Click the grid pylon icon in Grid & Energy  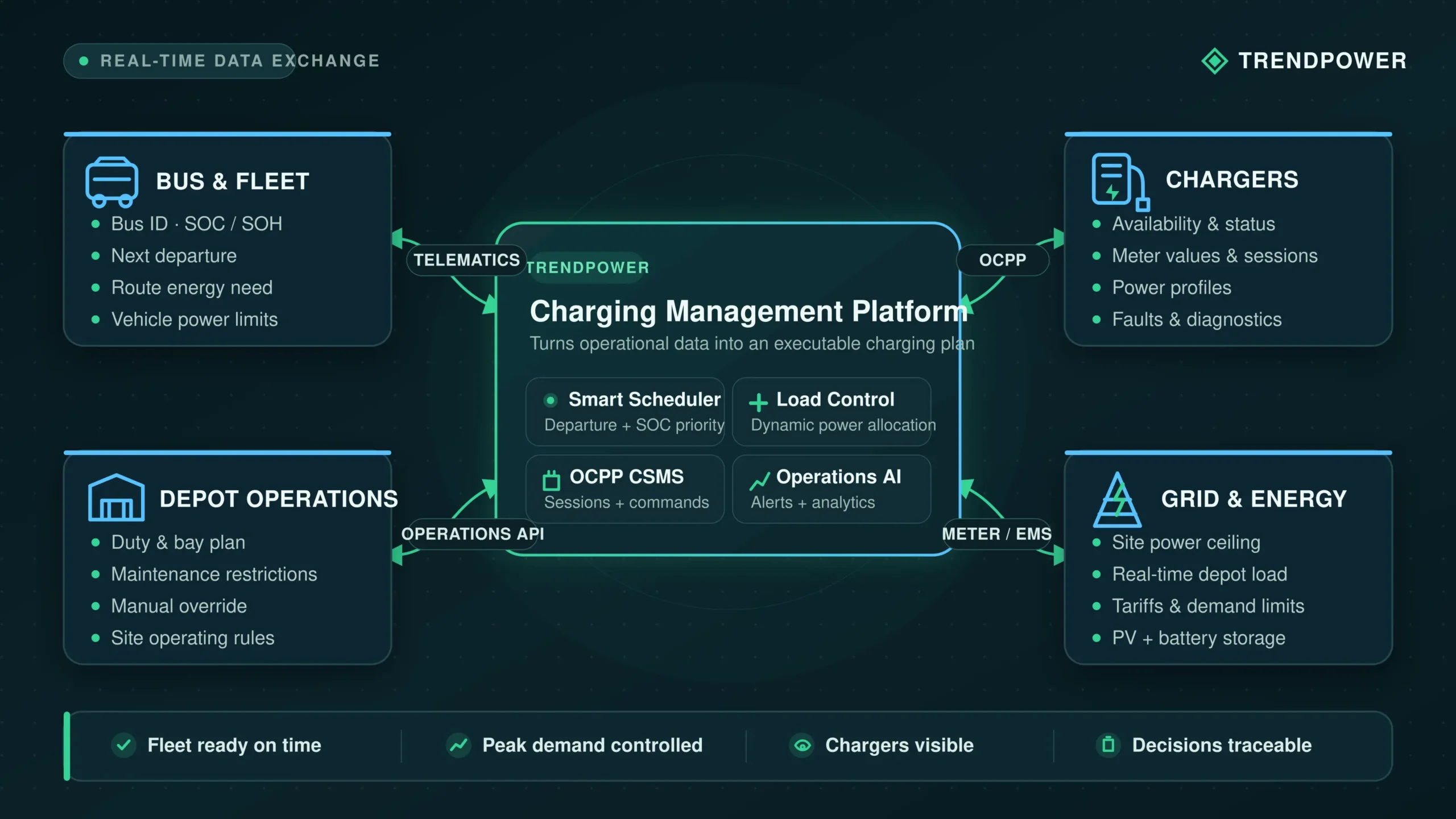(x=1117, y=499)
